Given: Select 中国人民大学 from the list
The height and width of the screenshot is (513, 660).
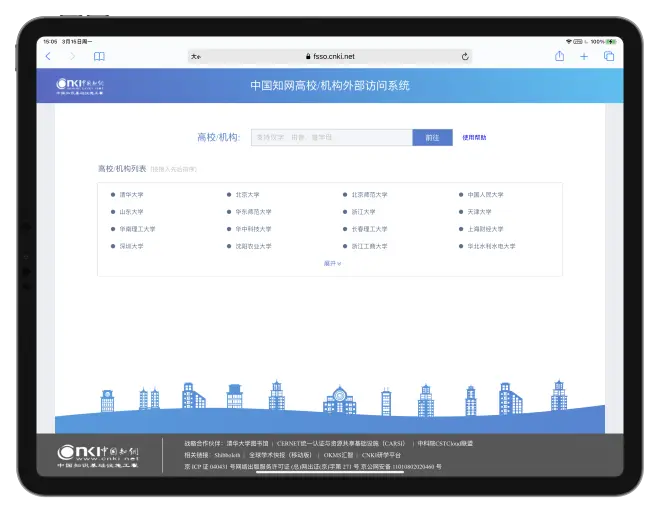Looking at the screenshot, I should click(x=485, y=195).
